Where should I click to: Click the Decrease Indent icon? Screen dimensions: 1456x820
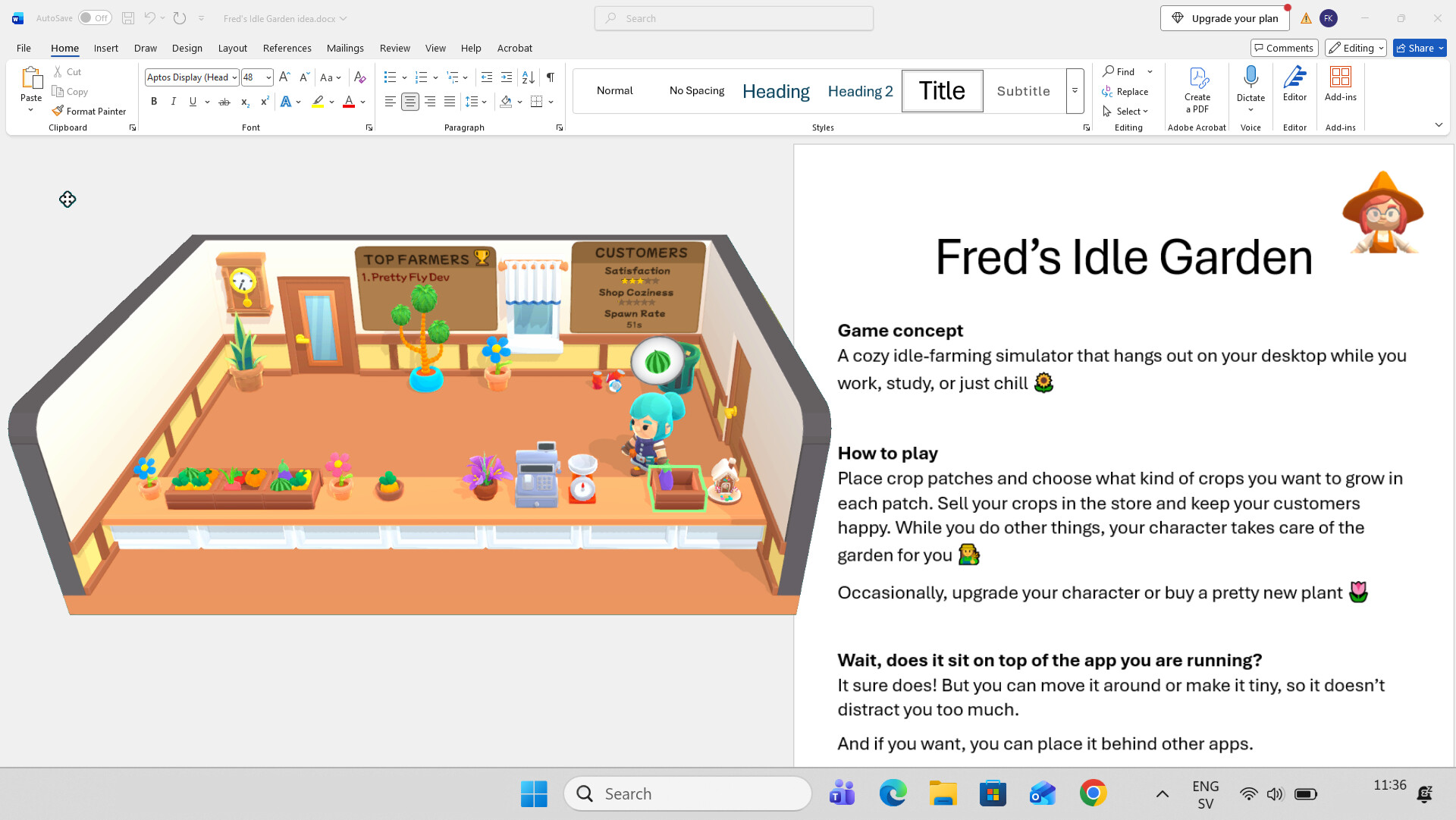pos(487,77)
